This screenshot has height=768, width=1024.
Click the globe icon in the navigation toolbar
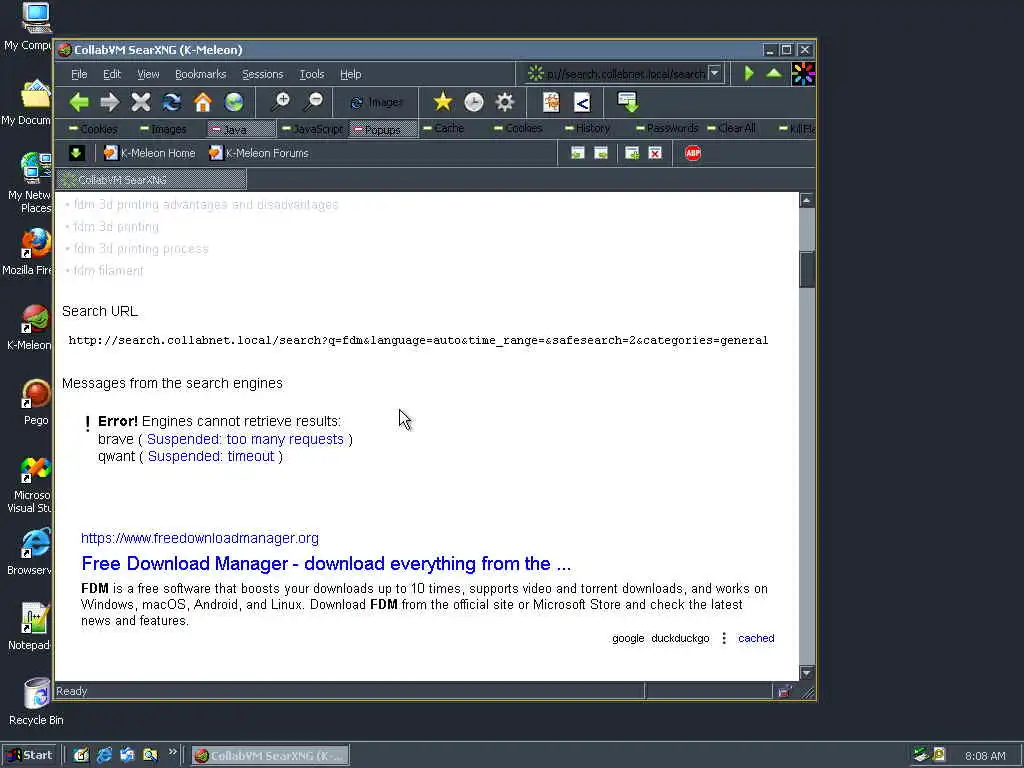[234, 102]
